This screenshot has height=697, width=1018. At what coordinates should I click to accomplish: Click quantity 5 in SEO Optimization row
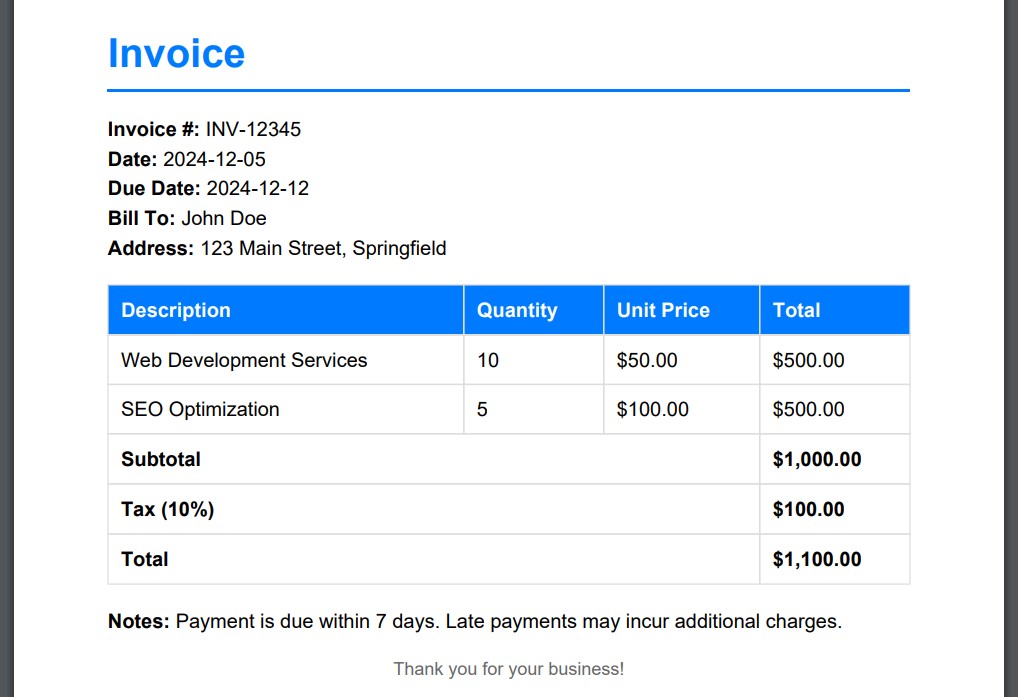(x=534, y=410)
